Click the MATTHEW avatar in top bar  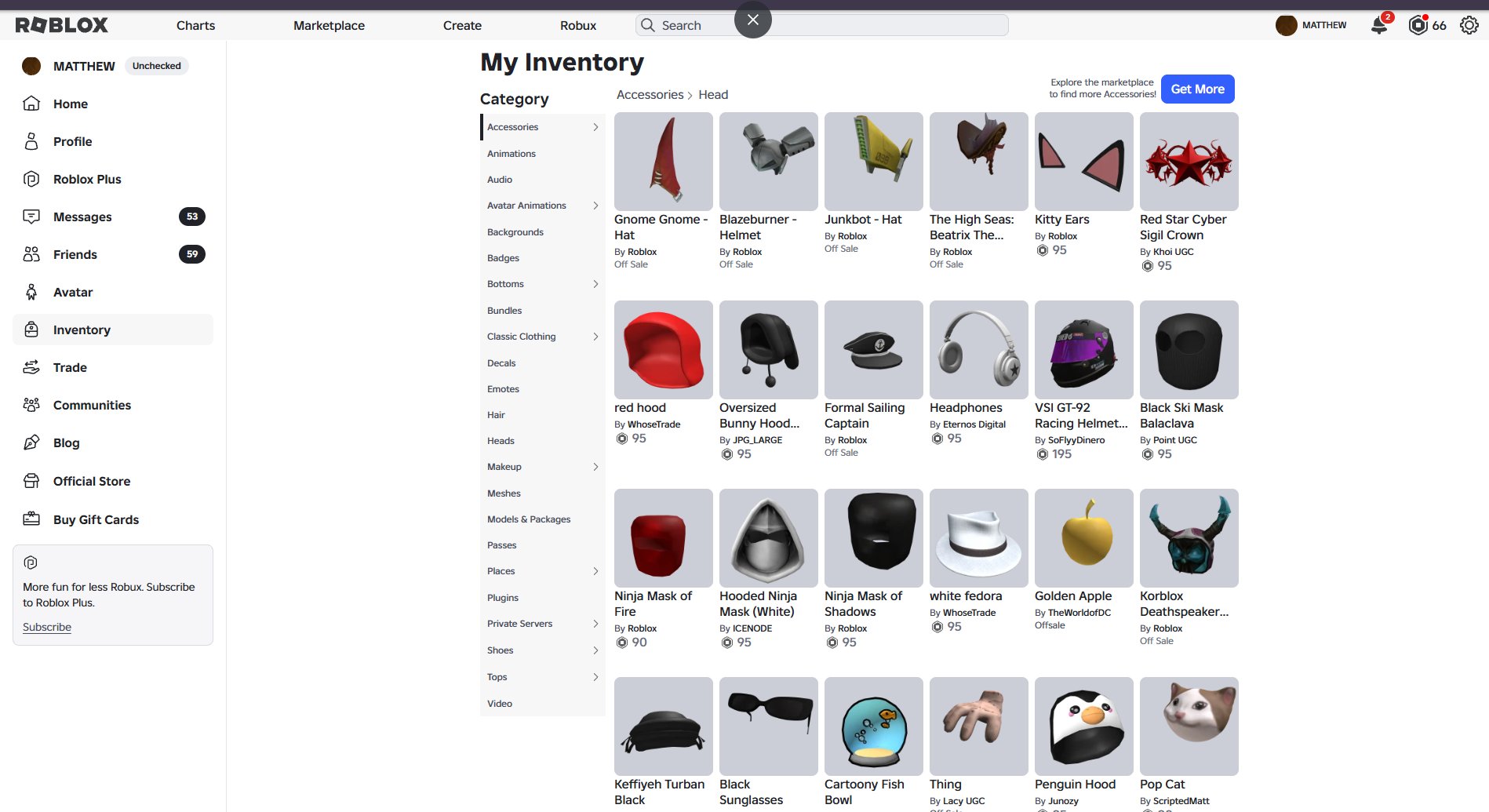pyautogui.click(x=1286, y=25)
